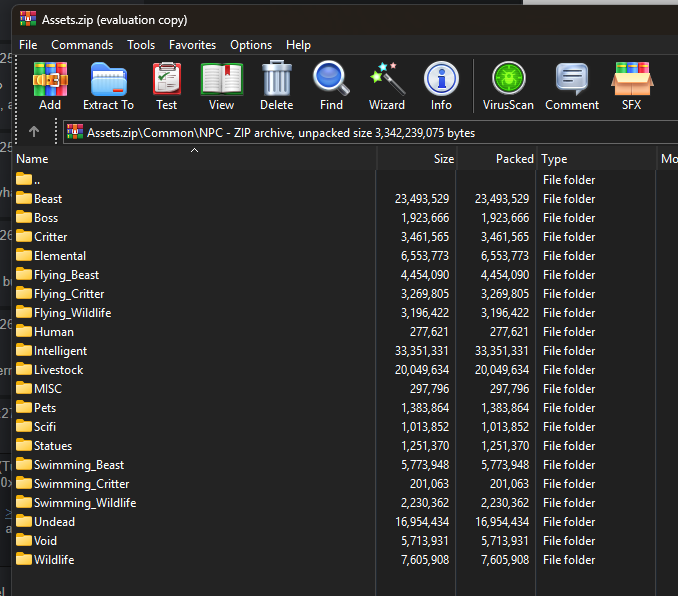Select the Beast folder icon
Screen dimensions: 678x596
click(x=24, y=198)
